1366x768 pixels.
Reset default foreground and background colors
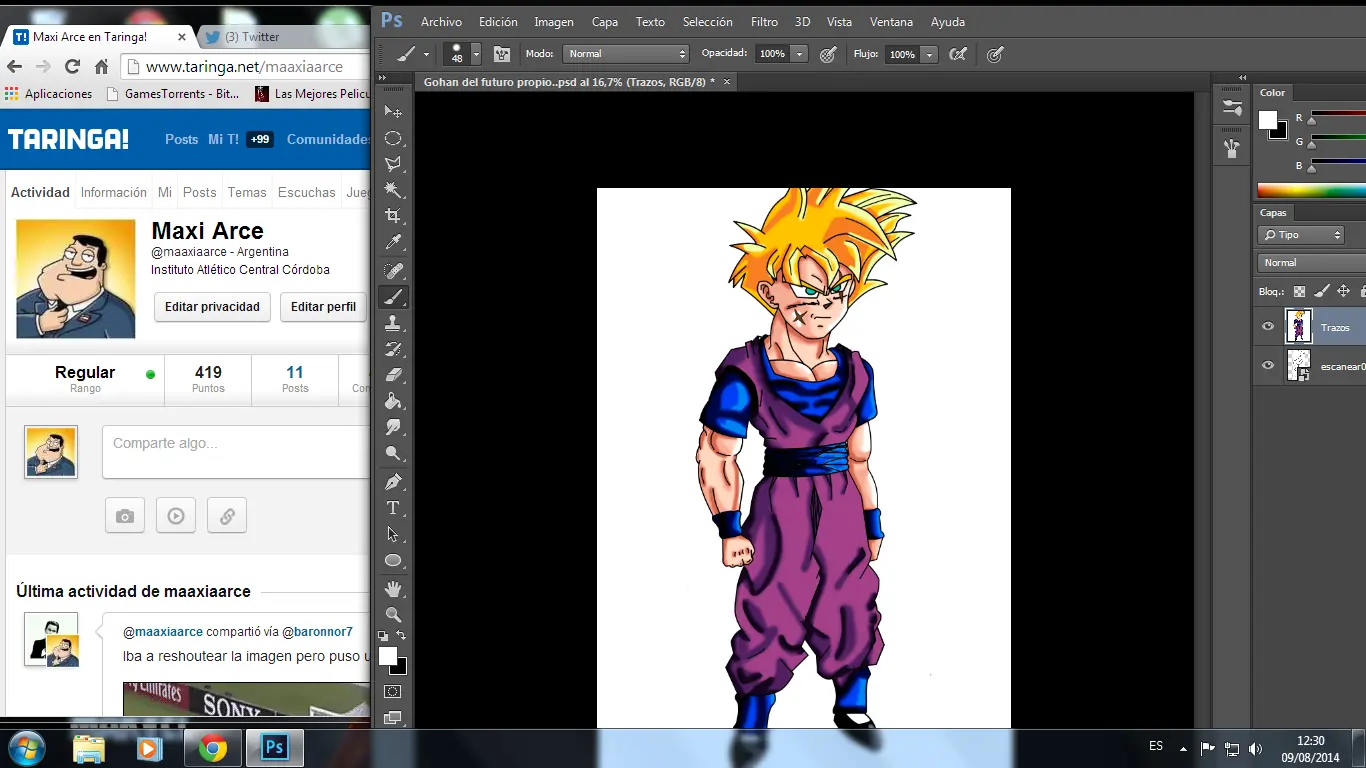pyautogui.click(x=383, y=635)
